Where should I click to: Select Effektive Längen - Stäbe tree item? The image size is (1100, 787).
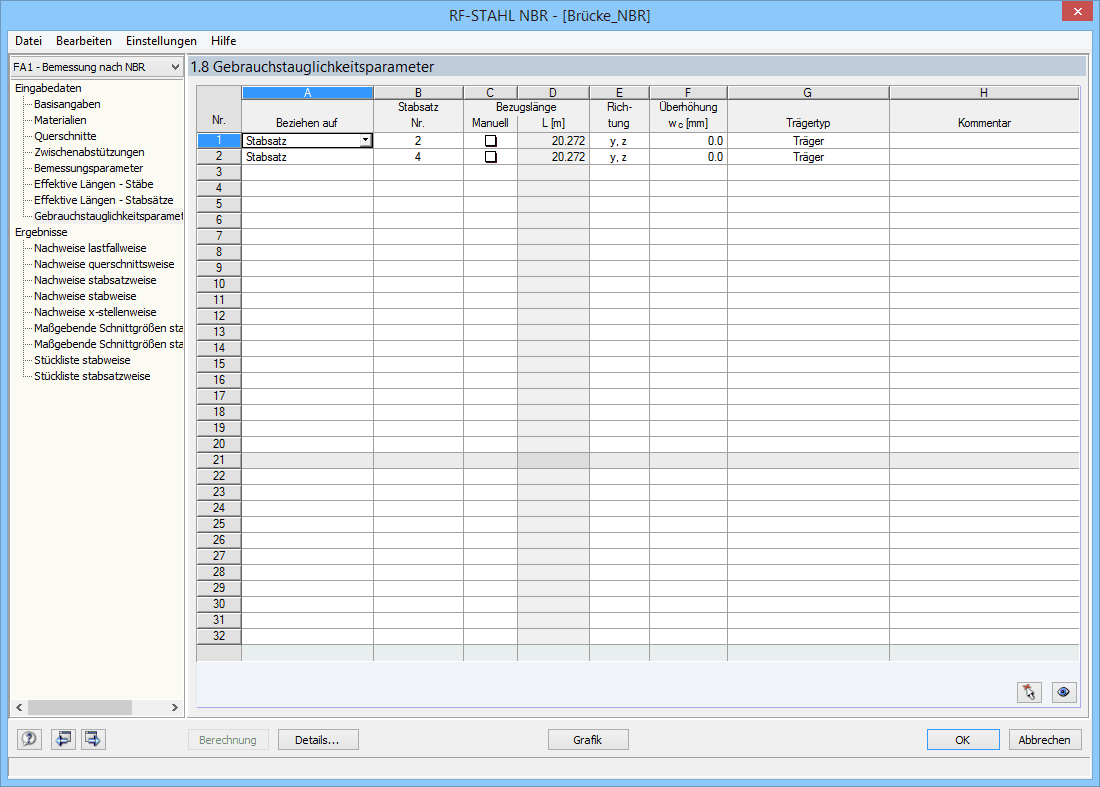[x=93, y=184]
